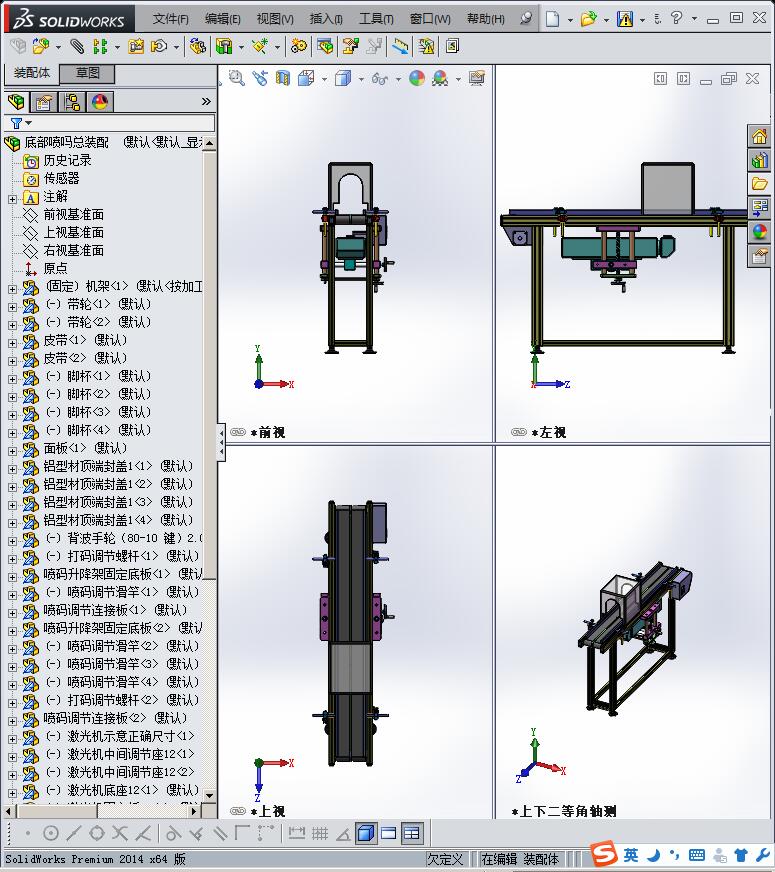
Task: Toggle view link icon beside *上视
Action: pos(238,811)
